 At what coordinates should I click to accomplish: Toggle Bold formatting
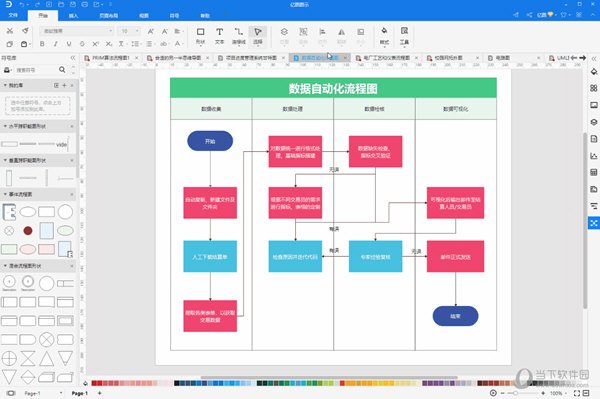[x=42, y=44]
